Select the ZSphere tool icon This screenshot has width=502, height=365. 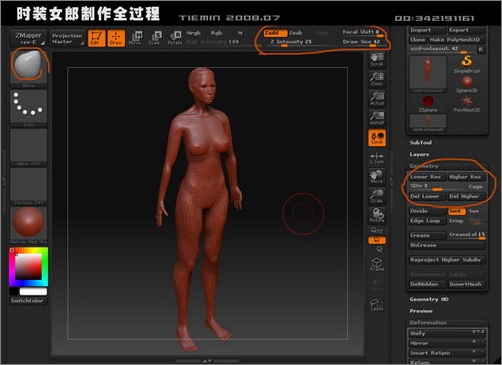coord(428,104)
